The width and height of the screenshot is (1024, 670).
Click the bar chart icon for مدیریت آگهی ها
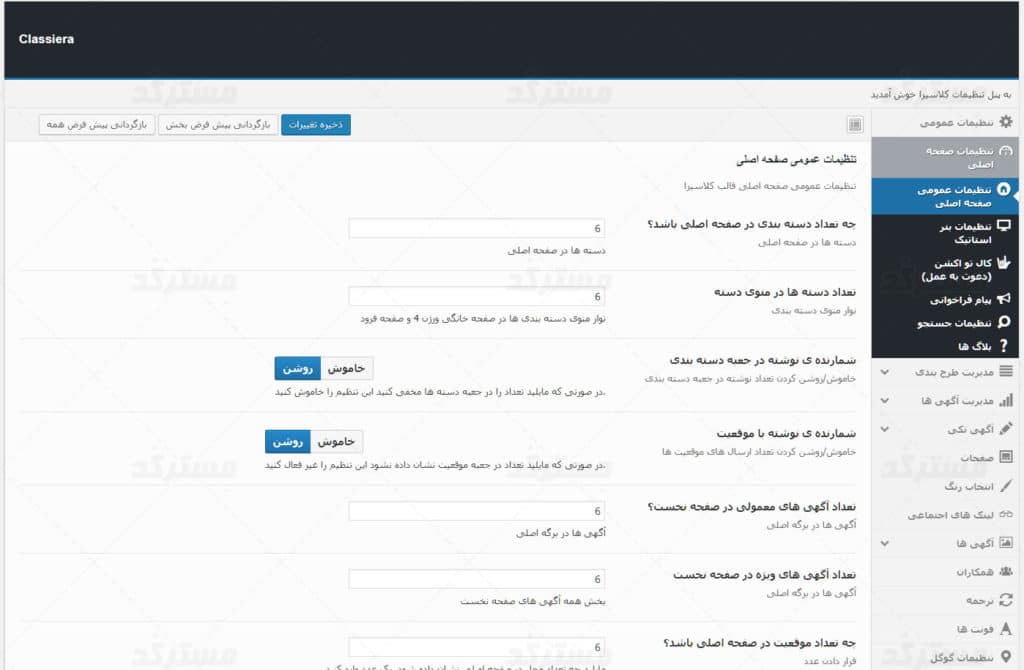[1006, 400]
